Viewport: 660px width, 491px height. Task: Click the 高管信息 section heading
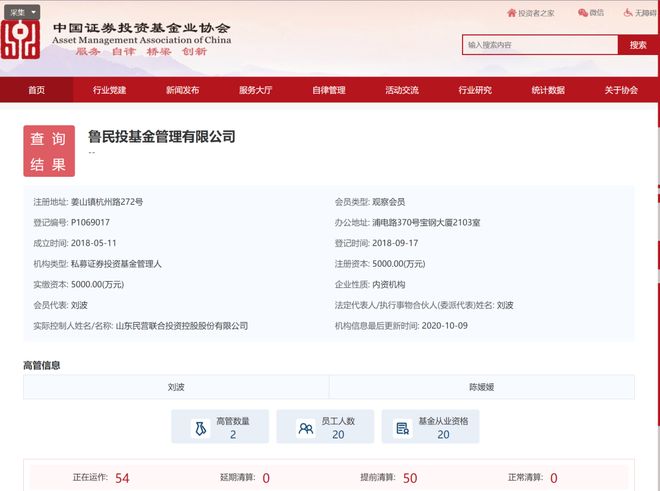tap(42, 365)
